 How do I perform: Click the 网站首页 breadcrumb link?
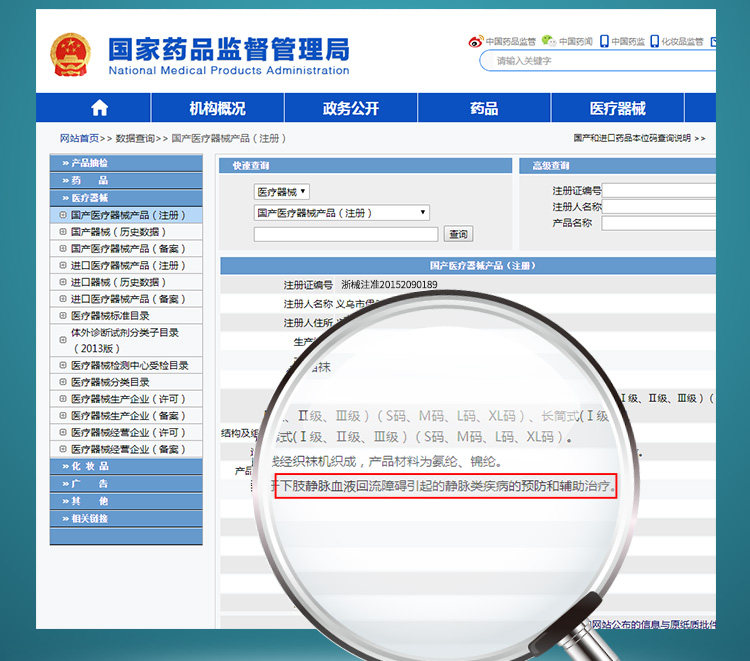pos(79,138)
